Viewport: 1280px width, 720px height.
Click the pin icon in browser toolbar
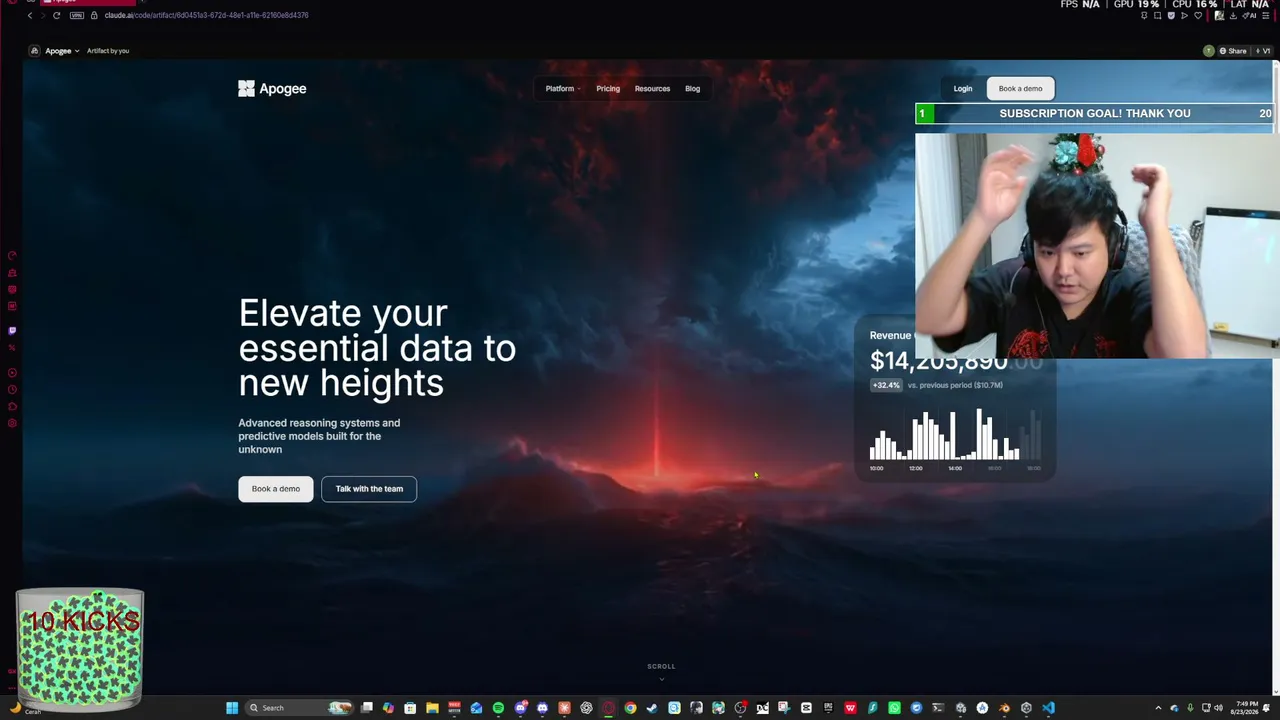[x=1144, y=15]
